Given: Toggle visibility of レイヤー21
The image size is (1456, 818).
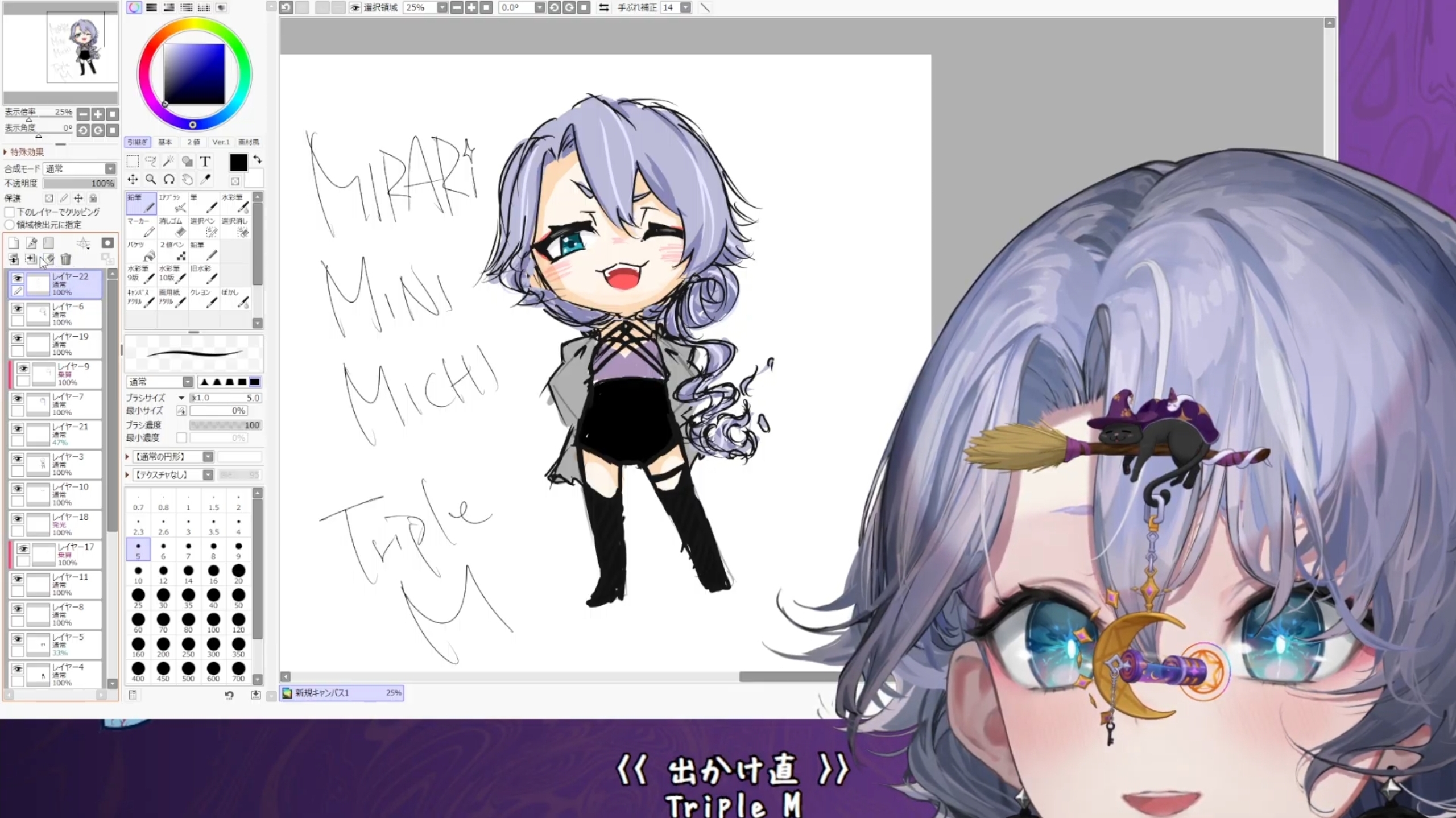Looking at the screenshot, I should [x=18, y=428].
